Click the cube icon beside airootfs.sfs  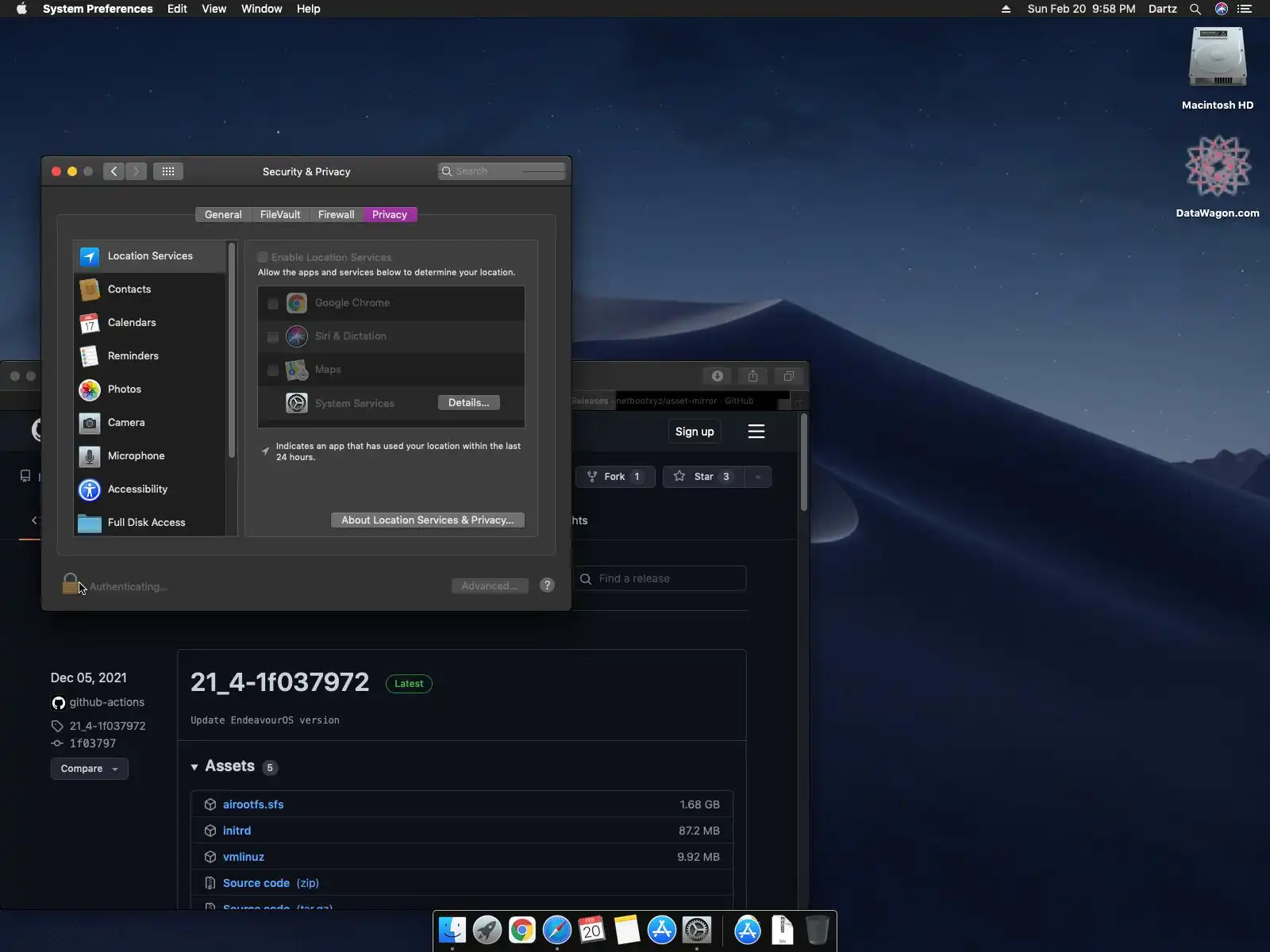coord(210,804)
